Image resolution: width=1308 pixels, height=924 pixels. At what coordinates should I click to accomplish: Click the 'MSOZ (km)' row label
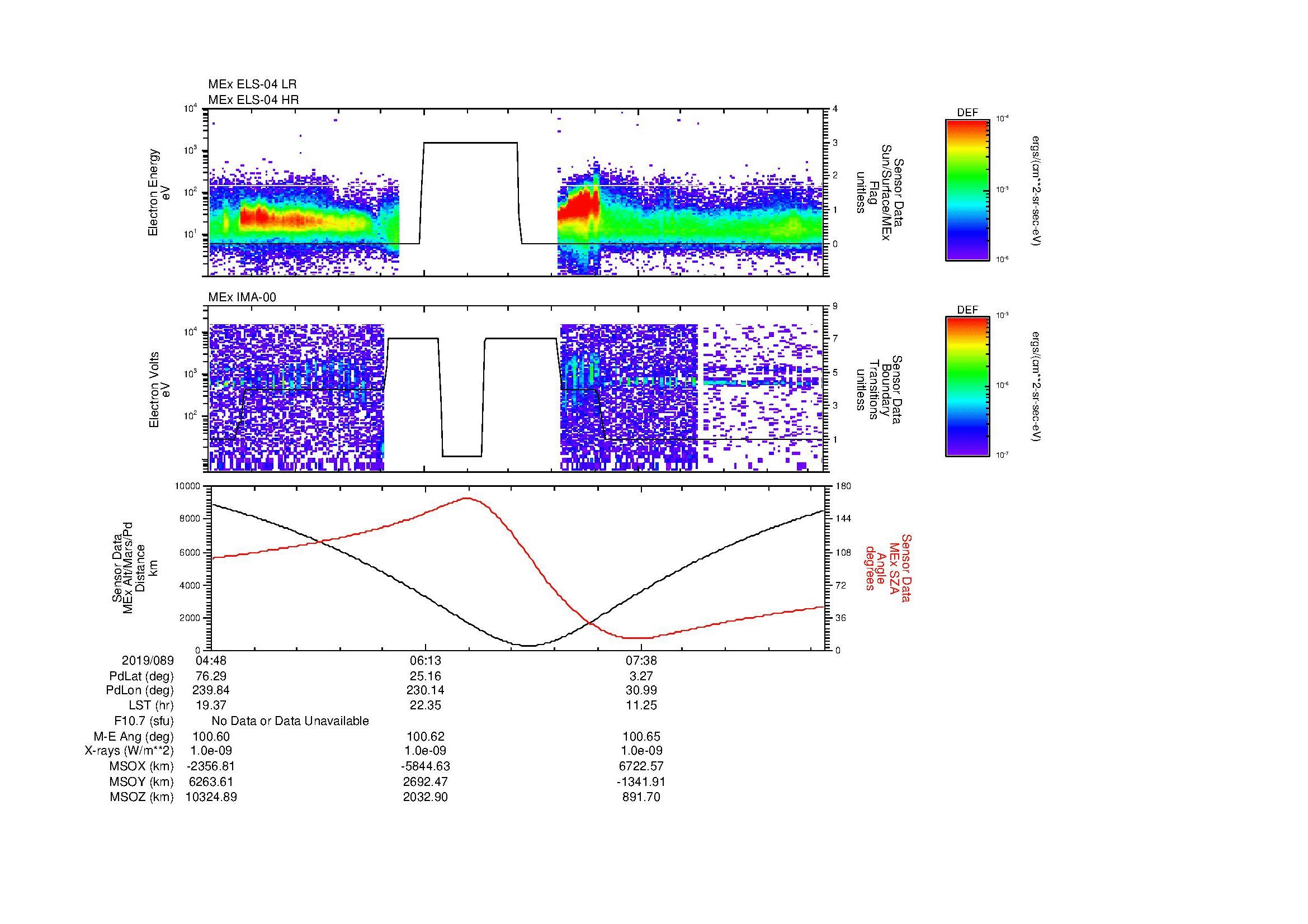(141, 797)
